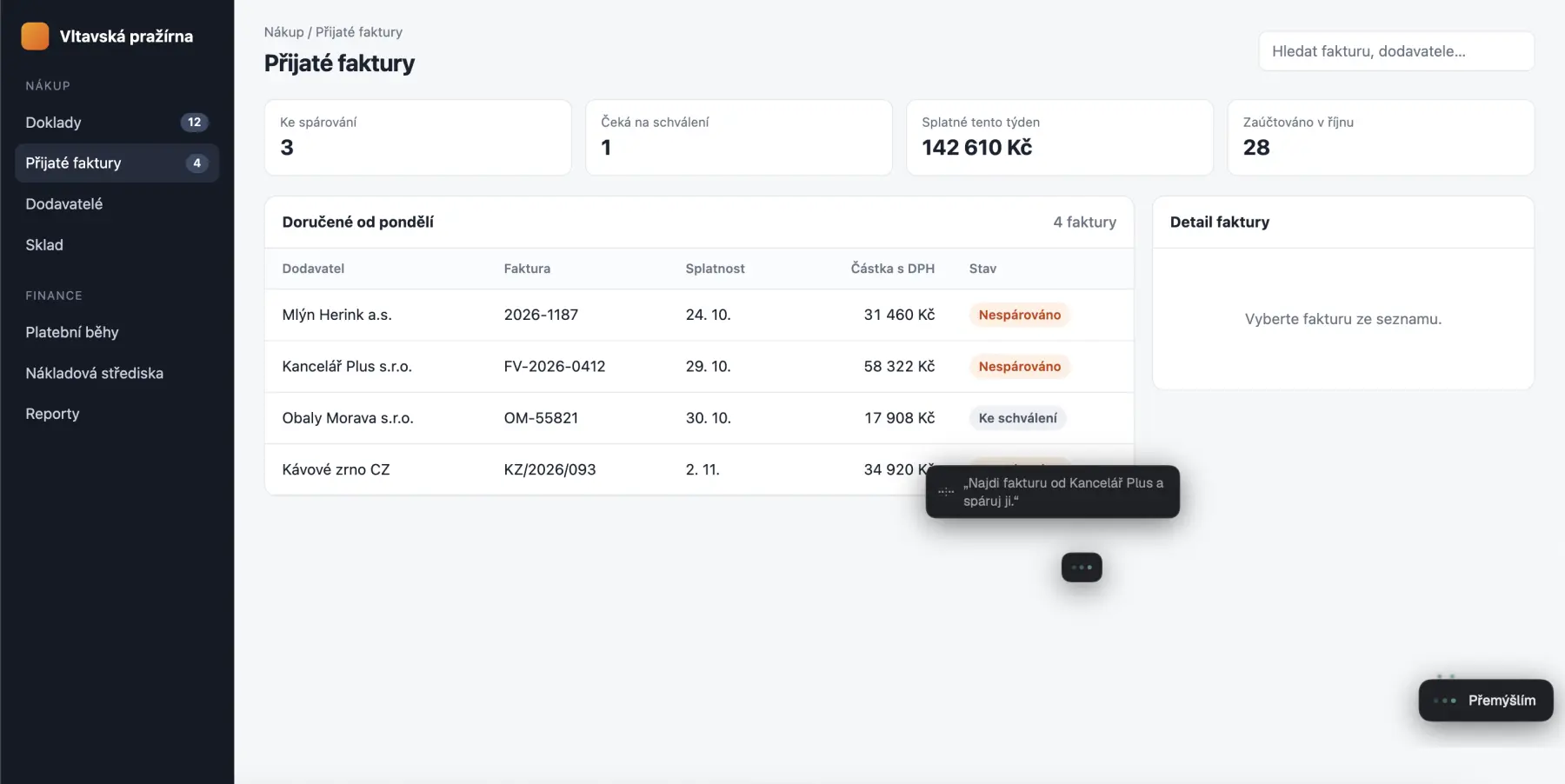
Task: Click the Nespárováno status of Mlýn Herink
Action: (1019, 315)
